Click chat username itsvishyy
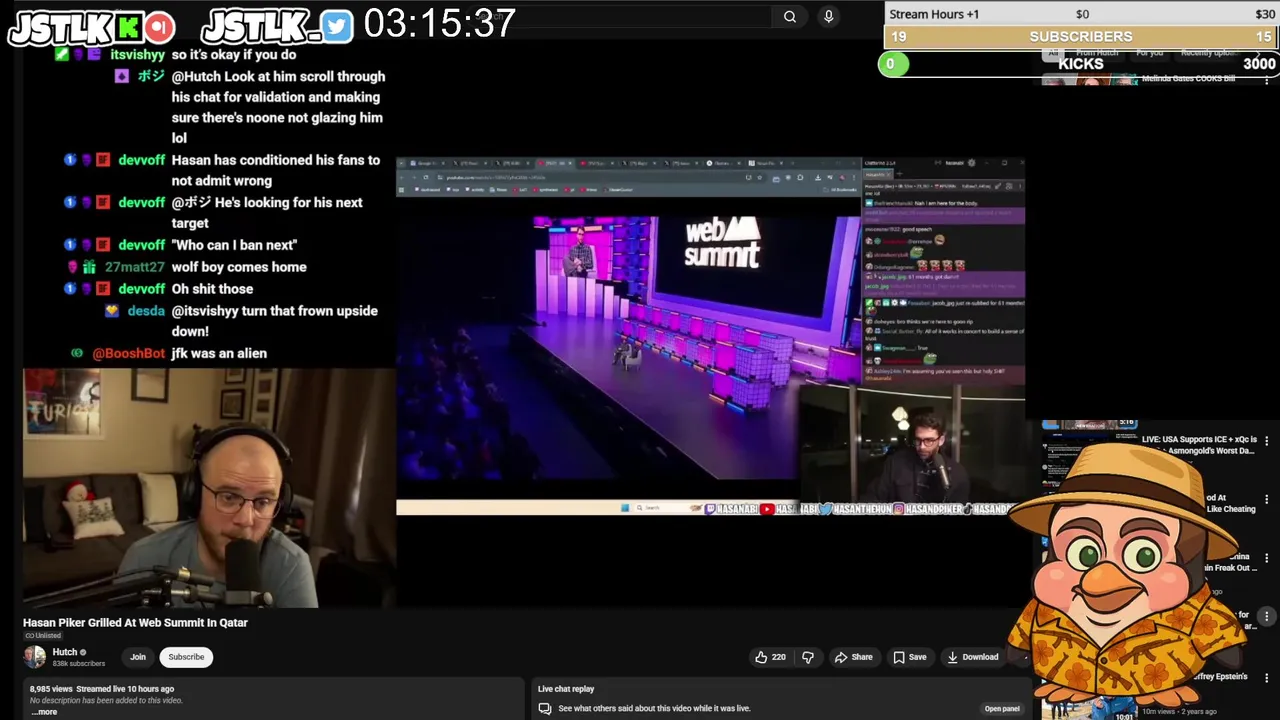 point(137,55)
